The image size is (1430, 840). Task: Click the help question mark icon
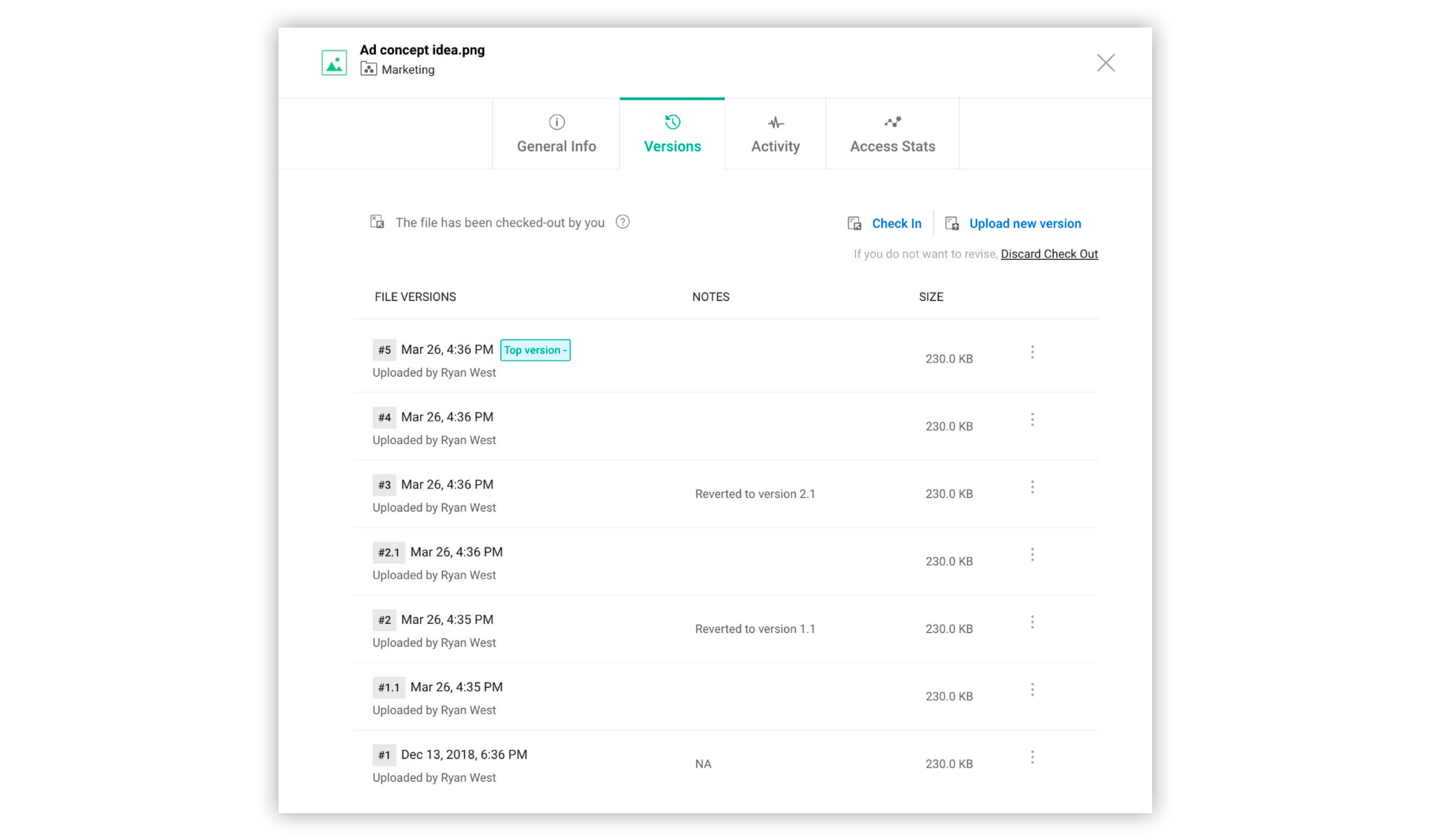click(623, 222)
